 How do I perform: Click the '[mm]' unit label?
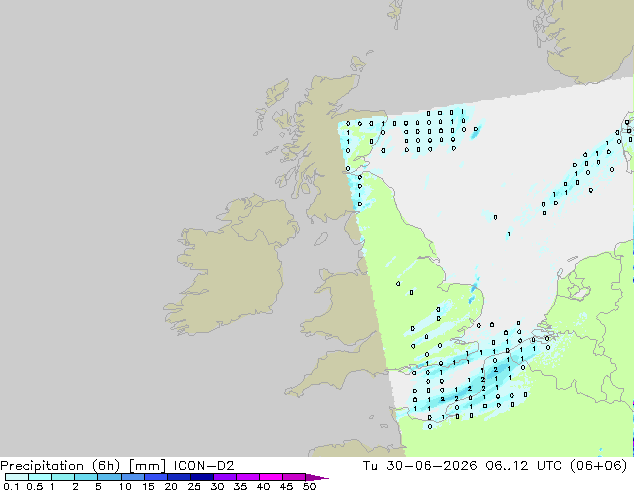[147, 466]
